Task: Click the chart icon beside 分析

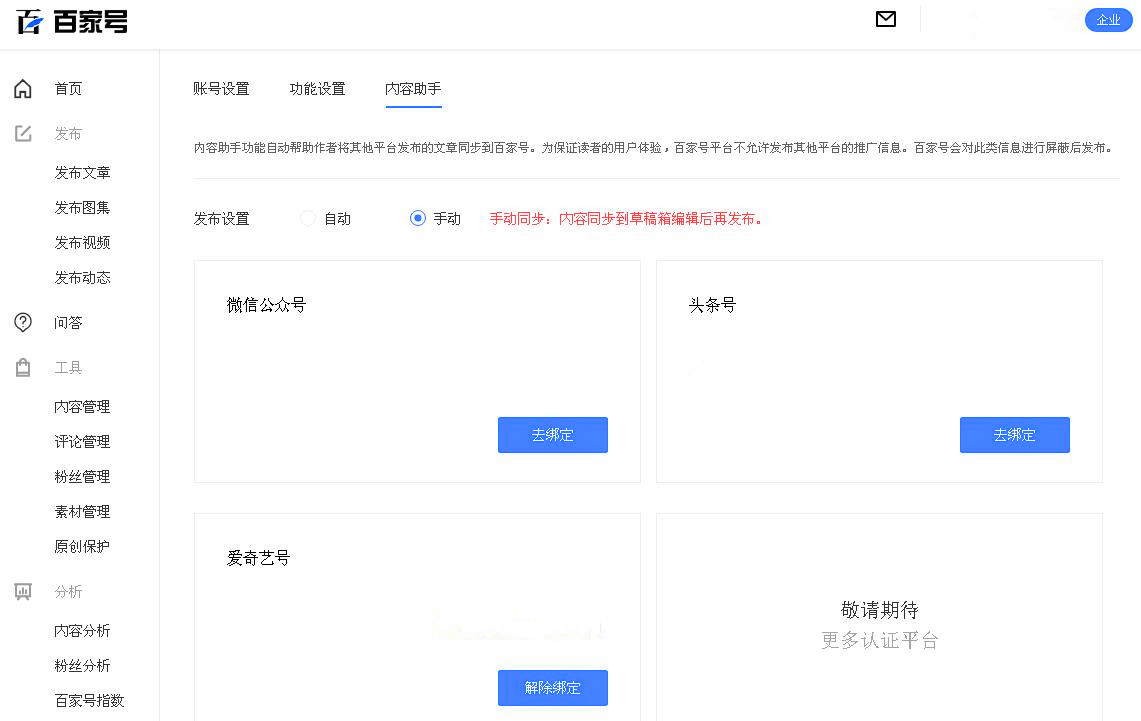Action: click(23, 591)
